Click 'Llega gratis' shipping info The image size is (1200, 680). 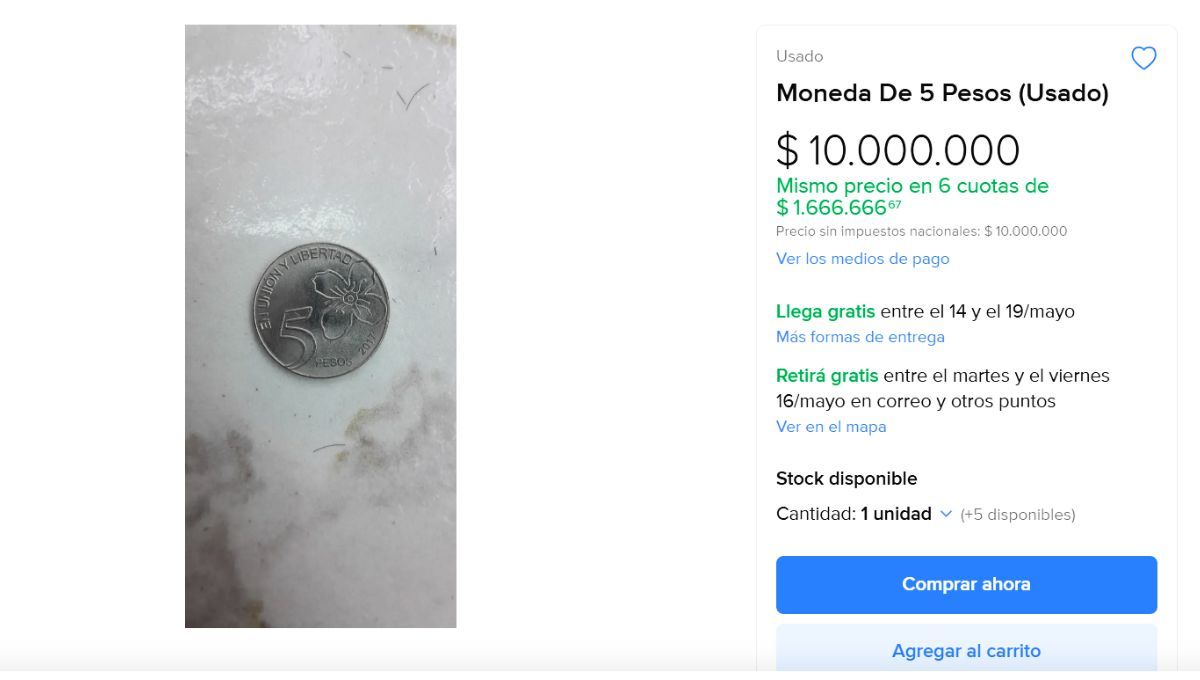826,311
